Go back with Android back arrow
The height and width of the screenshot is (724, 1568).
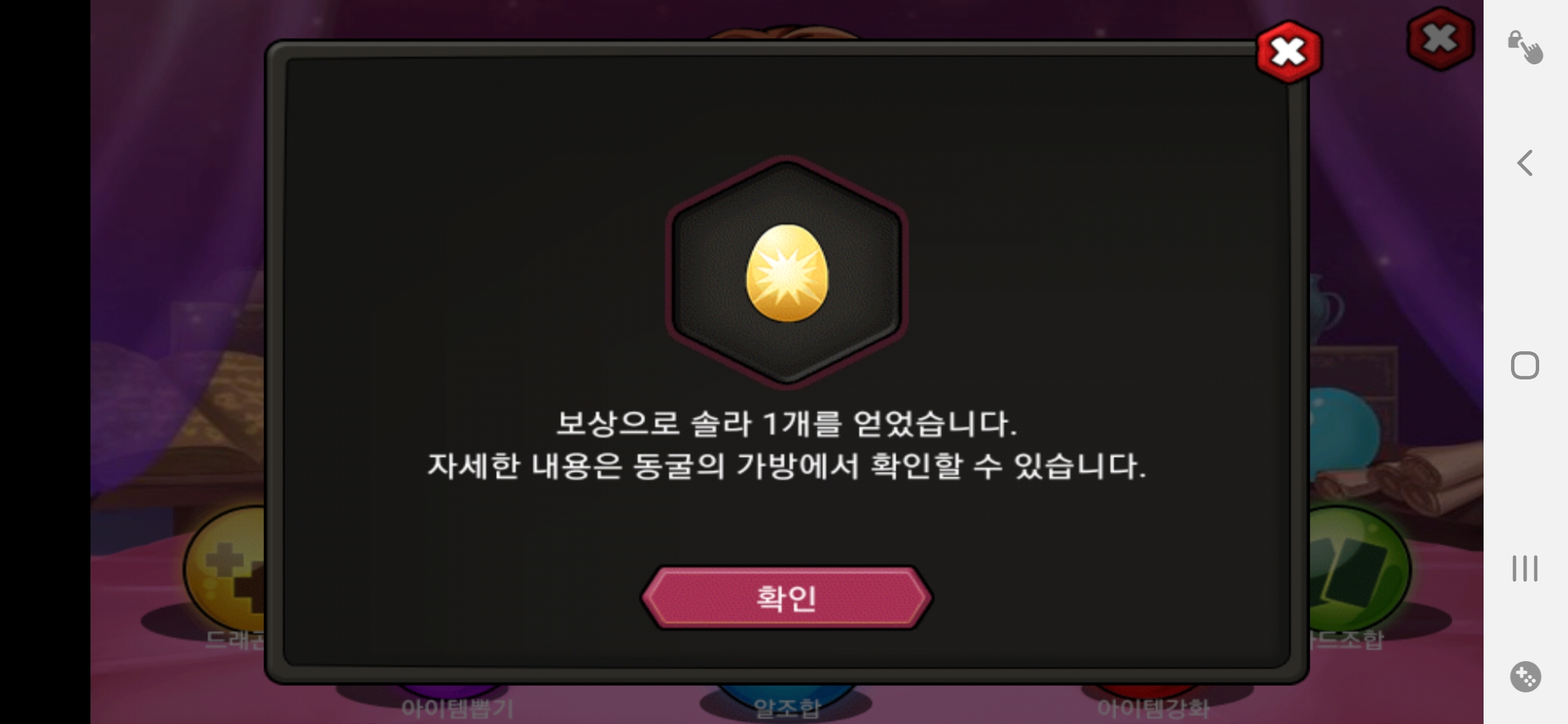1525,163
